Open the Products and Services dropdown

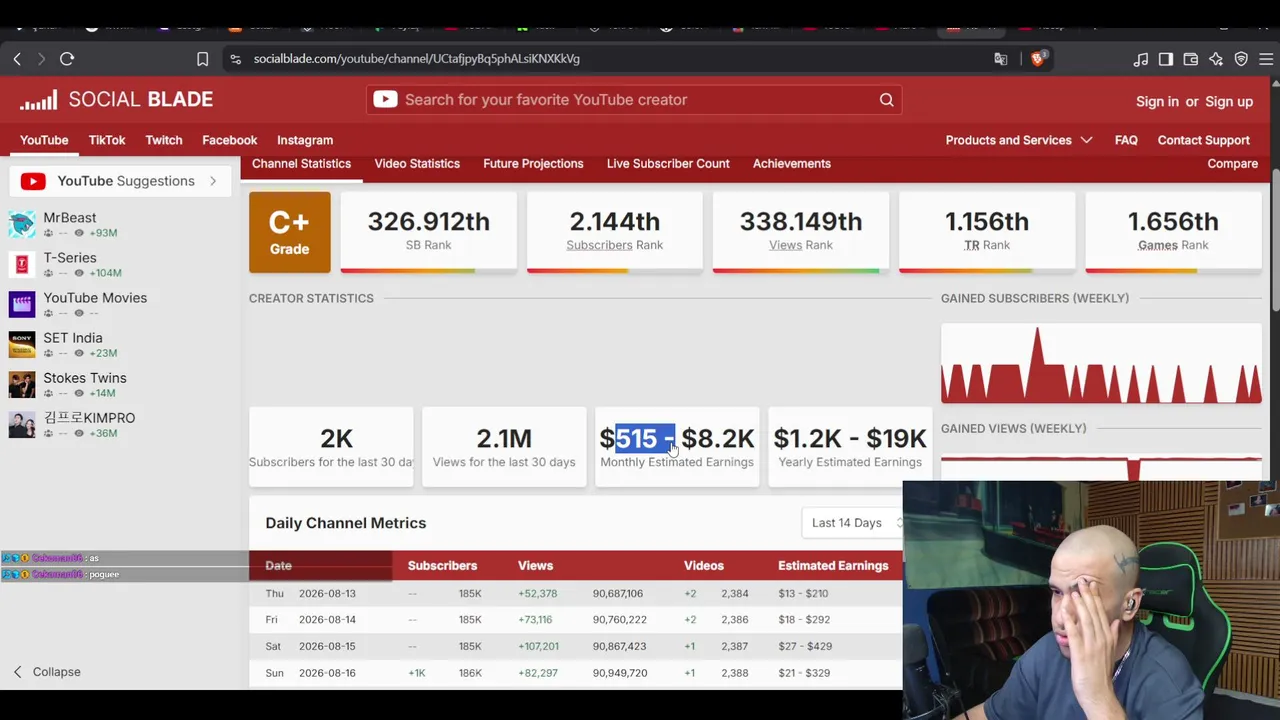point(1019,140)
